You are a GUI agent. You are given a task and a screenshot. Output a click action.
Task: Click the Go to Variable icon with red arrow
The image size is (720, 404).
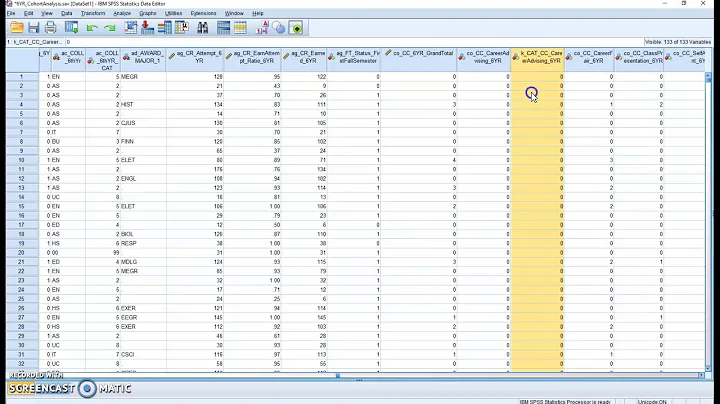pos(147,28)
